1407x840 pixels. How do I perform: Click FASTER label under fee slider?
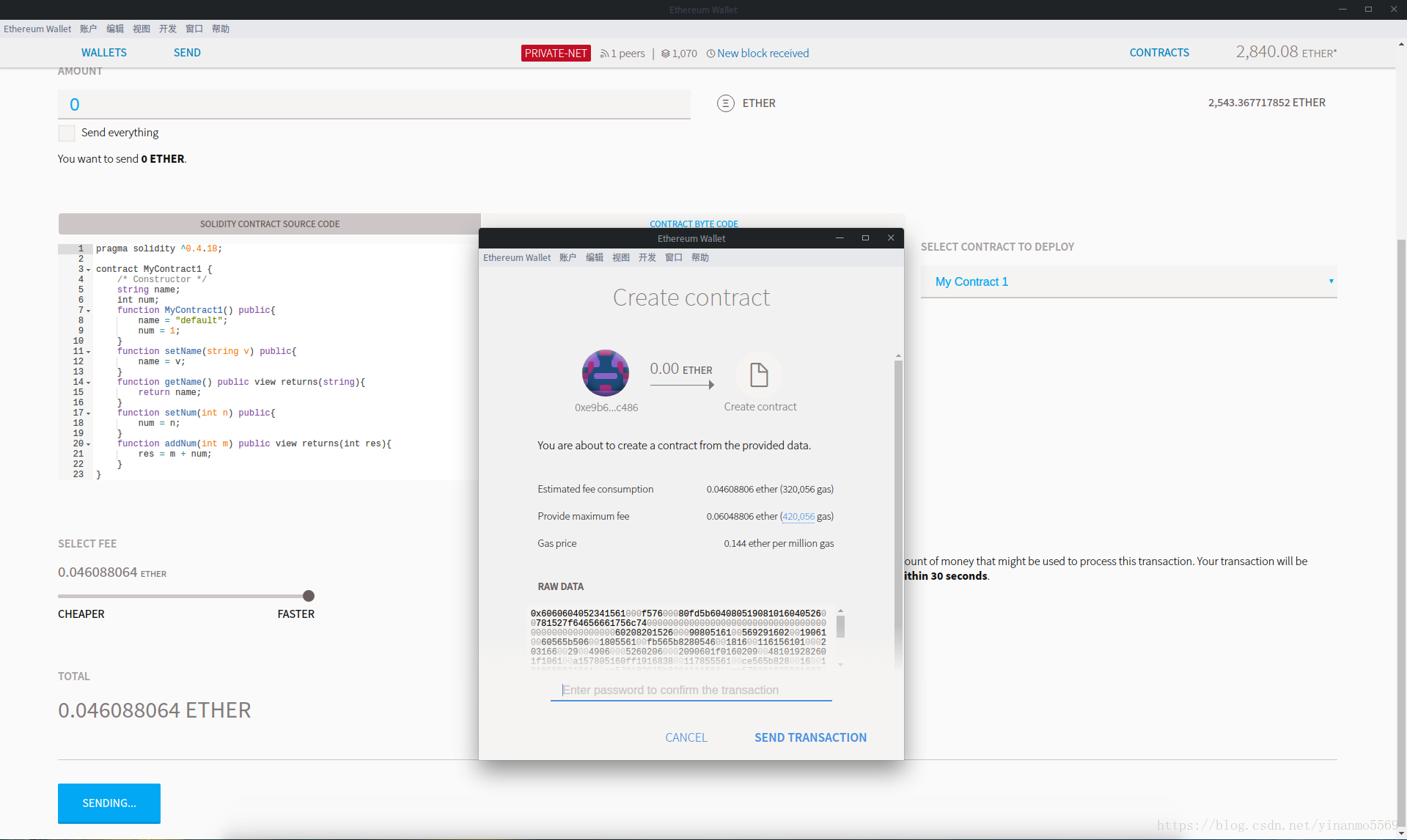point(296,614)
